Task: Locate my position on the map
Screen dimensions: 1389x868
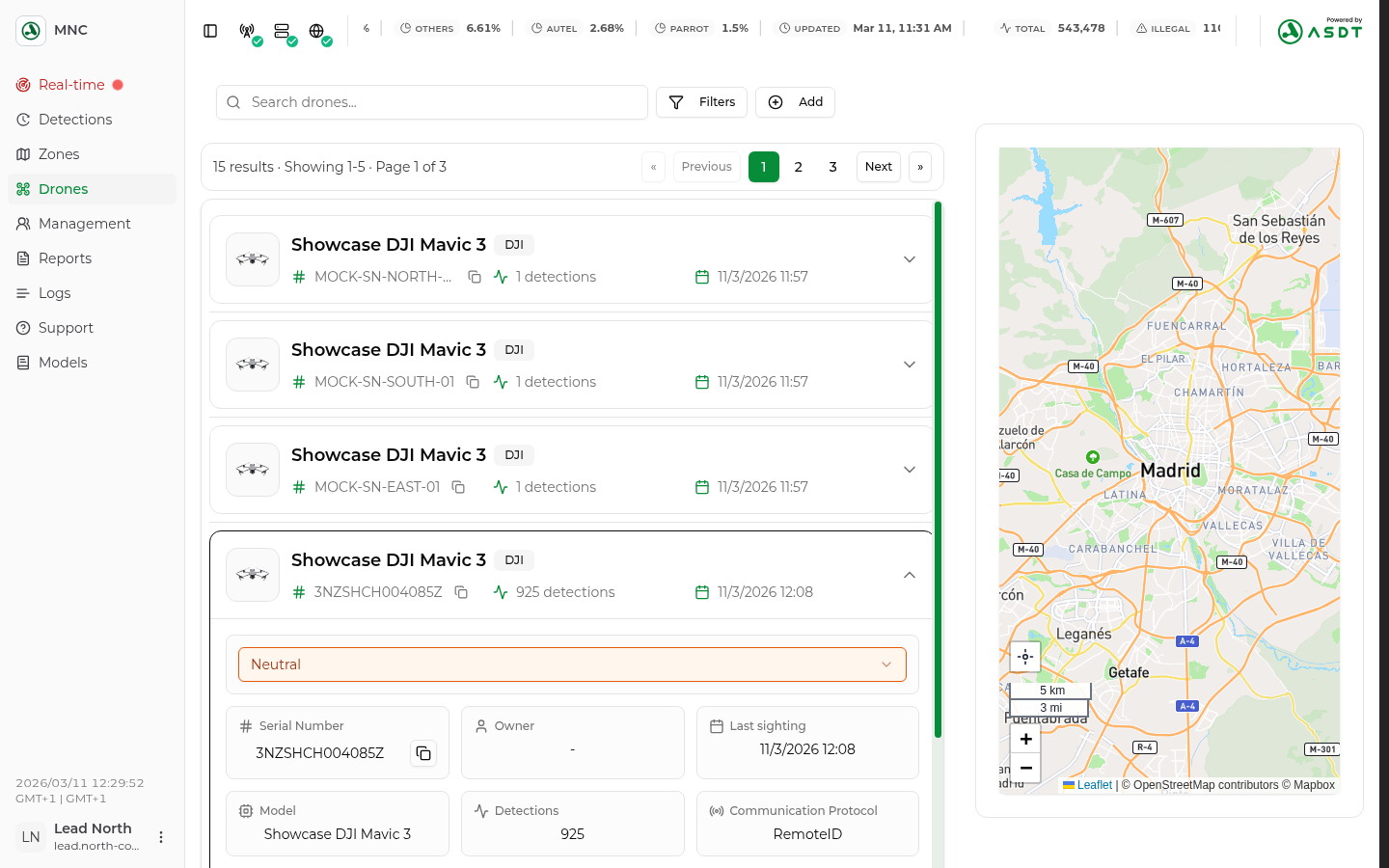Action: click(1025, 657)
